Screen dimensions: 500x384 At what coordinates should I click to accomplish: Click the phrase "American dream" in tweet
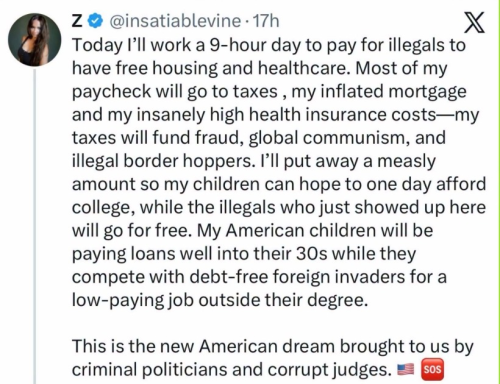coord(267,346)
